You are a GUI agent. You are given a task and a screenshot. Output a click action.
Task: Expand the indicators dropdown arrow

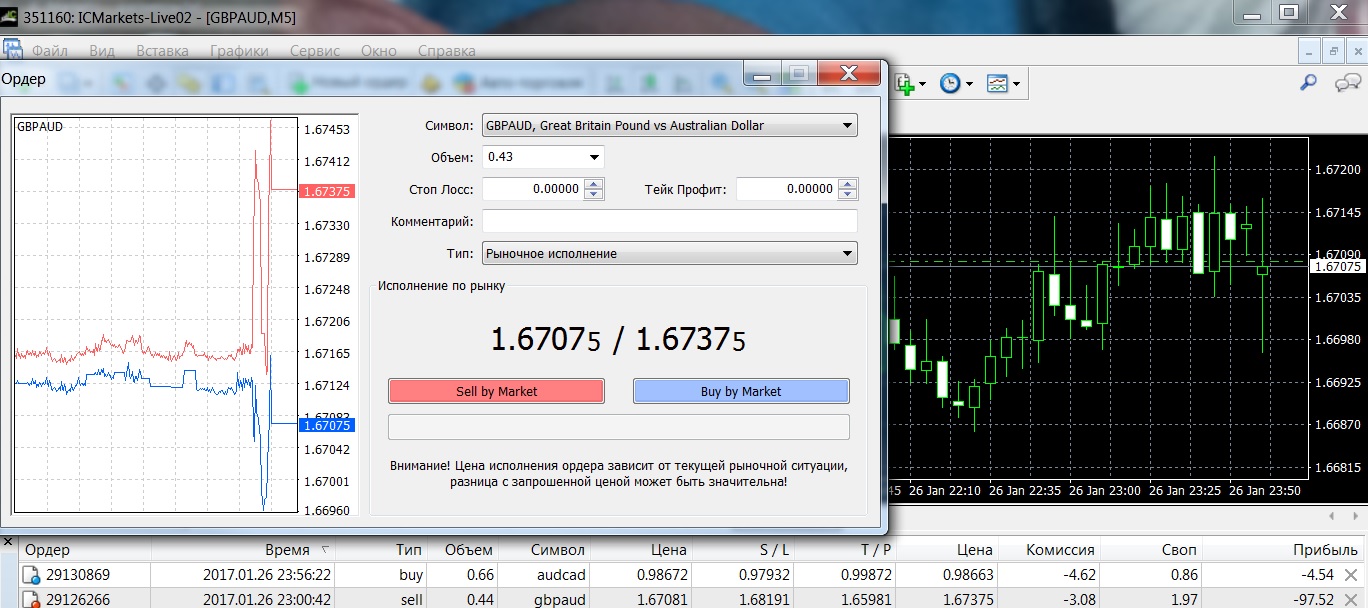pos(922,84)
